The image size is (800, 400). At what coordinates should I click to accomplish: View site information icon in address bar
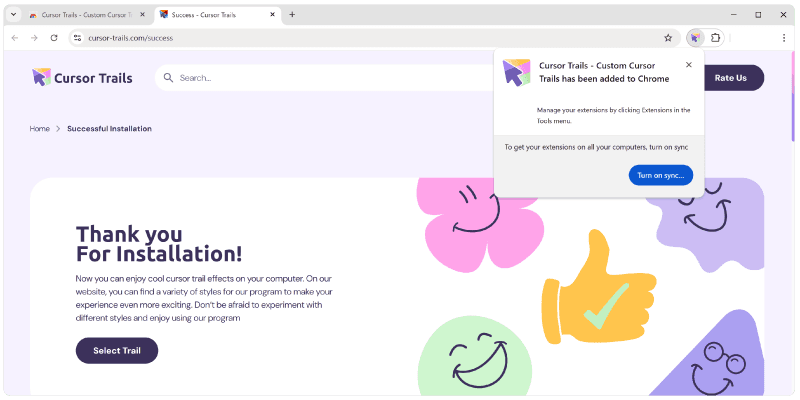(78, 38)
